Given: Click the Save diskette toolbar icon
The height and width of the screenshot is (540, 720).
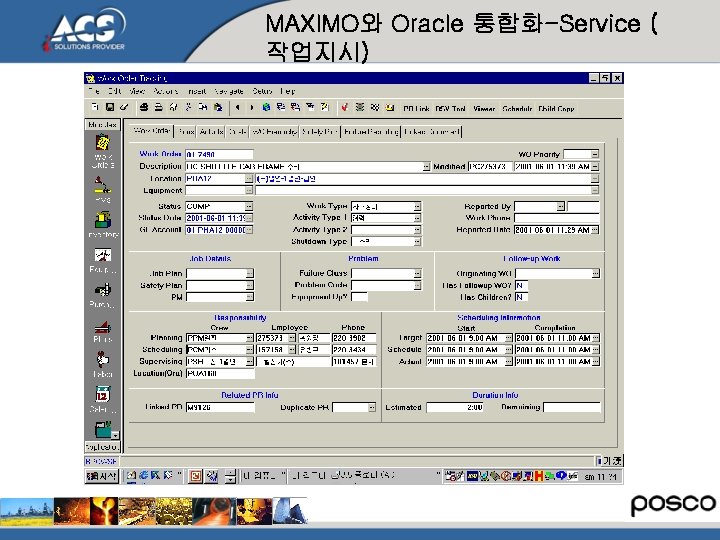Looking at the screenshot, I should coord(110,107).
